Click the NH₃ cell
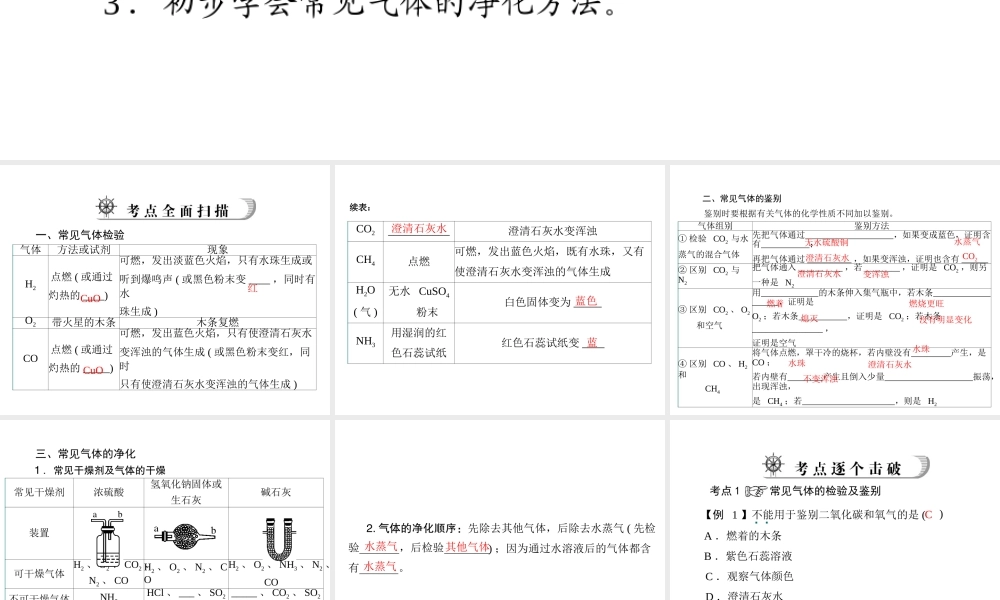The height and width of the screenshot is (600, 1000). pyautogui.click(x=365, y=342)
